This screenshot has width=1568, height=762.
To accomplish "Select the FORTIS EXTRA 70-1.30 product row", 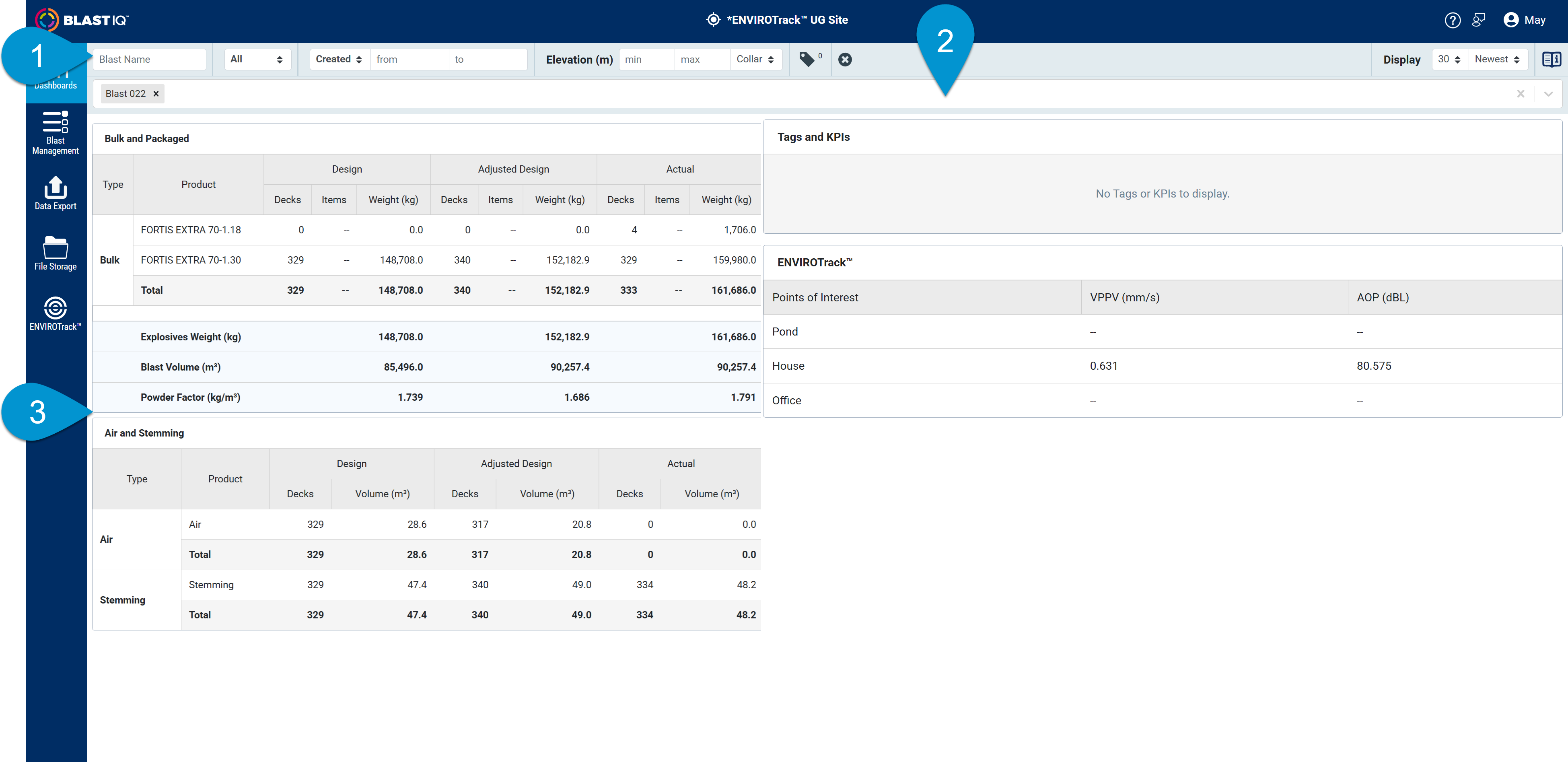I will (x=447, y=260).
